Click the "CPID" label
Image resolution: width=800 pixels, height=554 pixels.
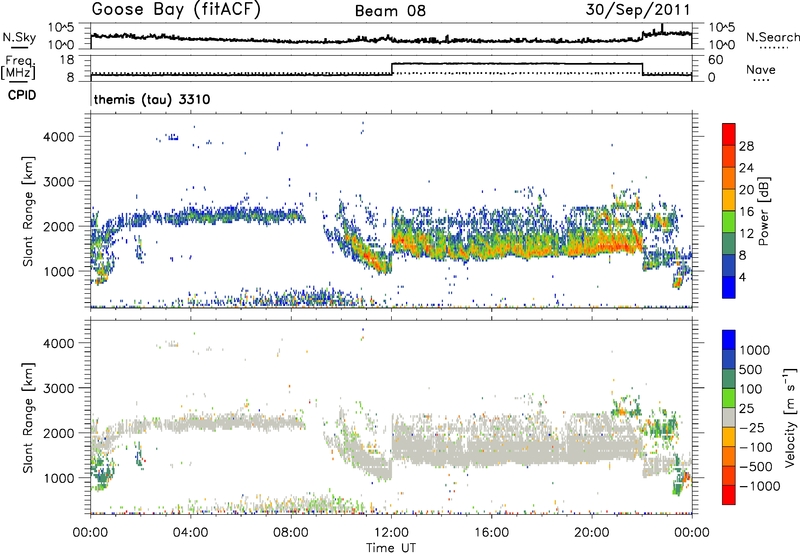22,95
